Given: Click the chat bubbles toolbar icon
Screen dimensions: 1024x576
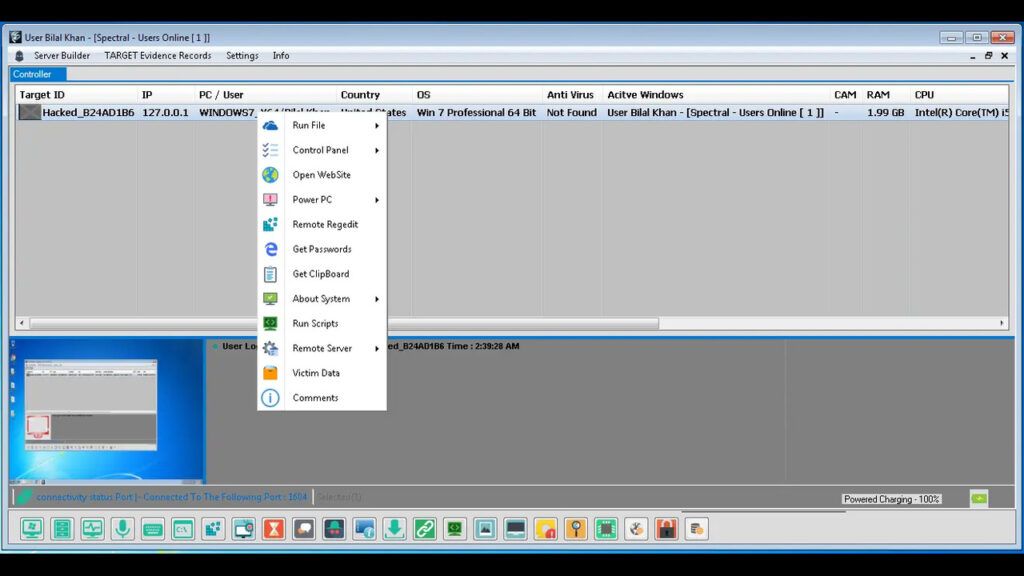Looking at the screenshot, I should (304, 528).
